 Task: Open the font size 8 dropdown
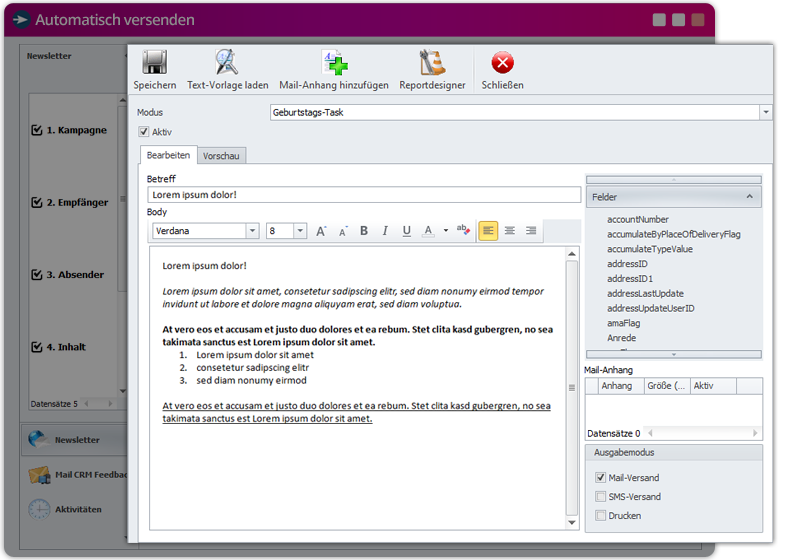(300, 231)
